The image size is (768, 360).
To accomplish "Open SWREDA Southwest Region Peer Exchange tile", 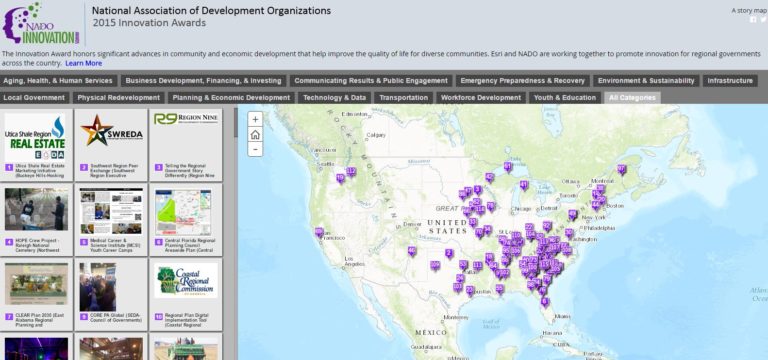I will [111, 145].
